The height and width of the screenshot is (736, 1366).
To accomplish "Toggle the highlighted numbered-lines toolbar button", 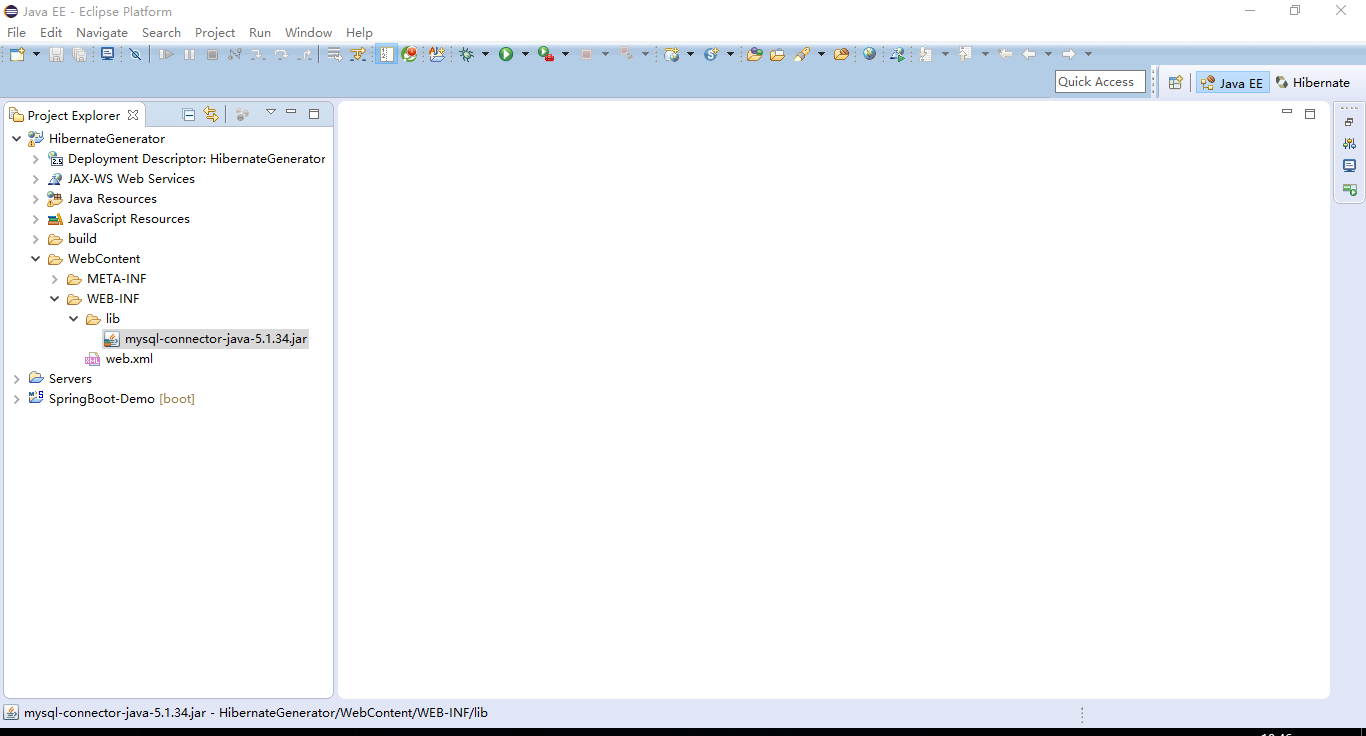I will point(386,54).
